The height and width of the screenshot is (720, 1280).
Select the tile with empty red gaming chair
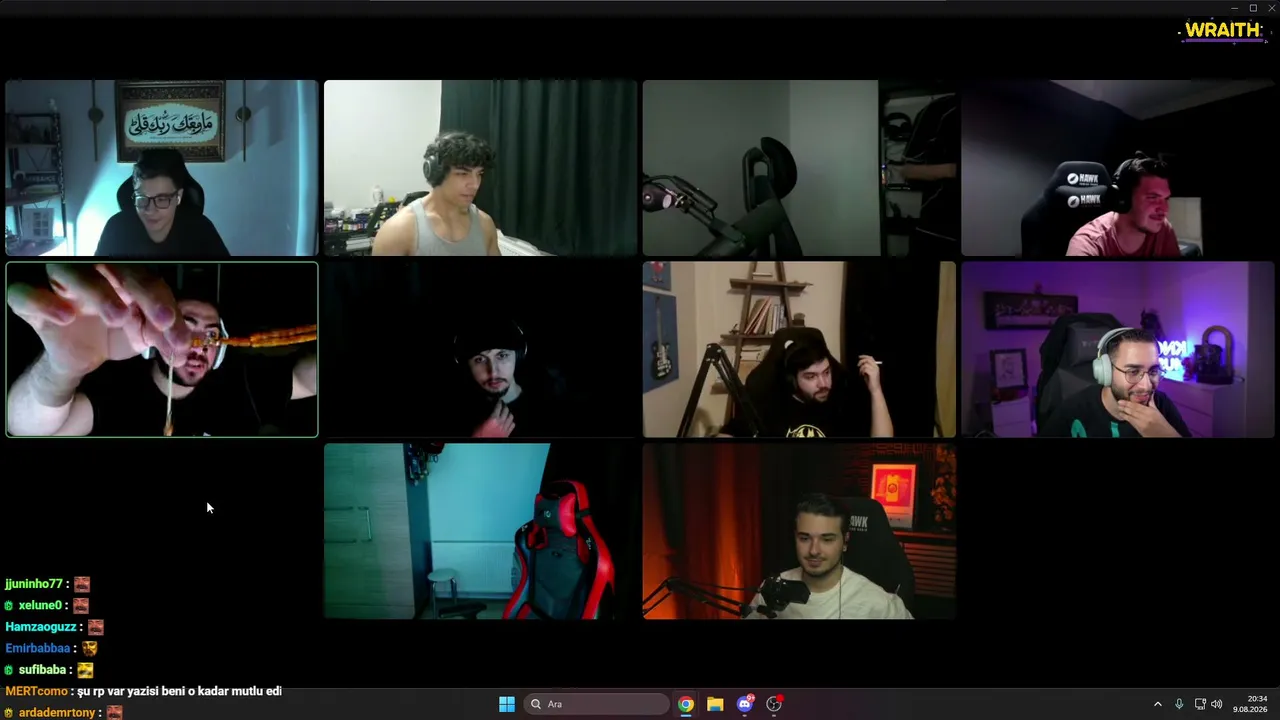point(480,531)
